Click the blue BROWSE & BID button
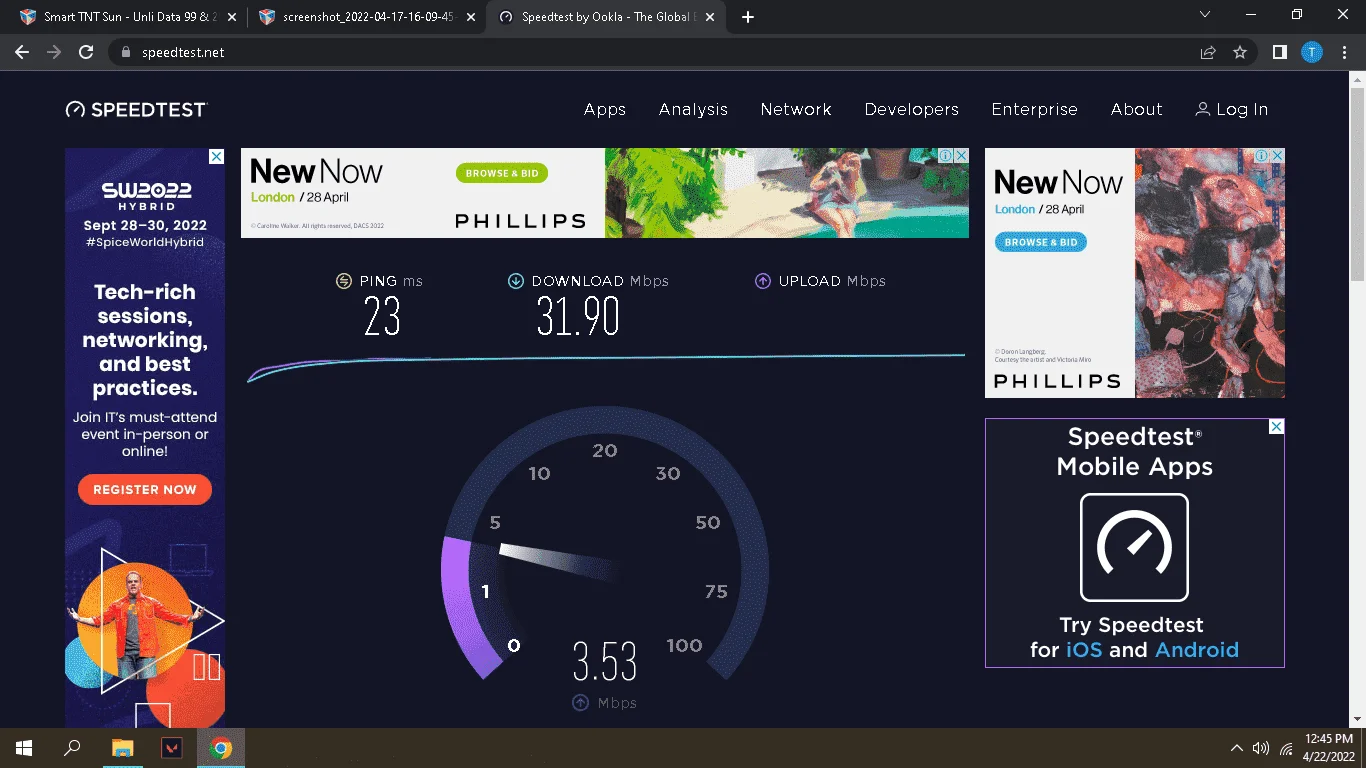The image size is (1366, 768). 1040,242
